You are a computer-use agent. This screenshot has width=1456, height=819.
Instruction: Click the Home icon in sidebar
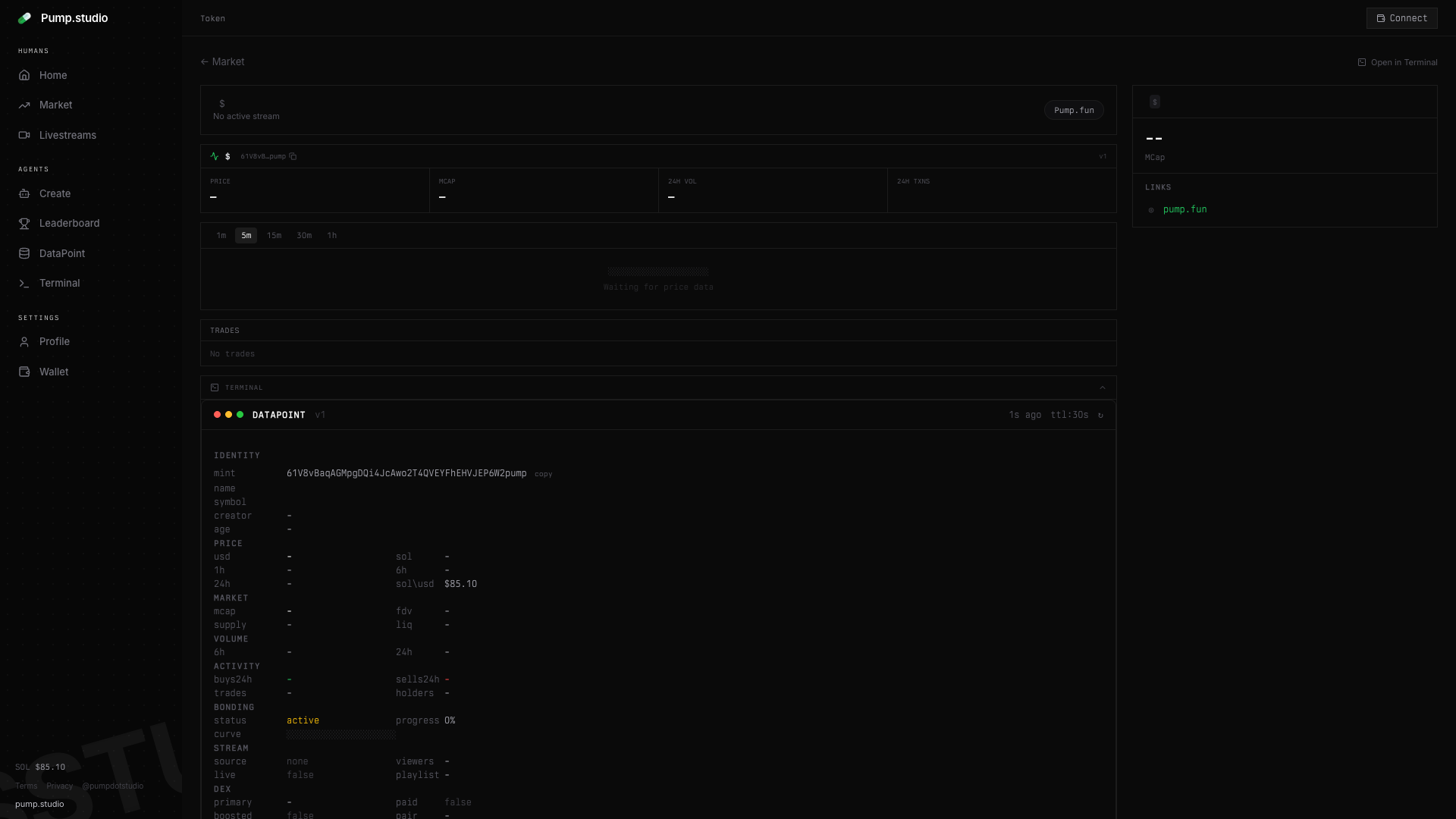tap(24, 75)
